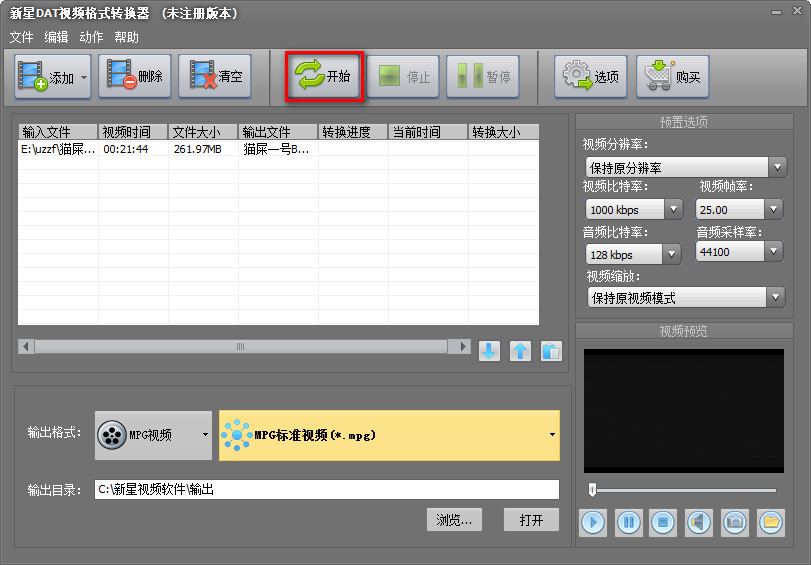Click the move-up blue arrow icon
The image size is (811, 565).
point(520,351)
